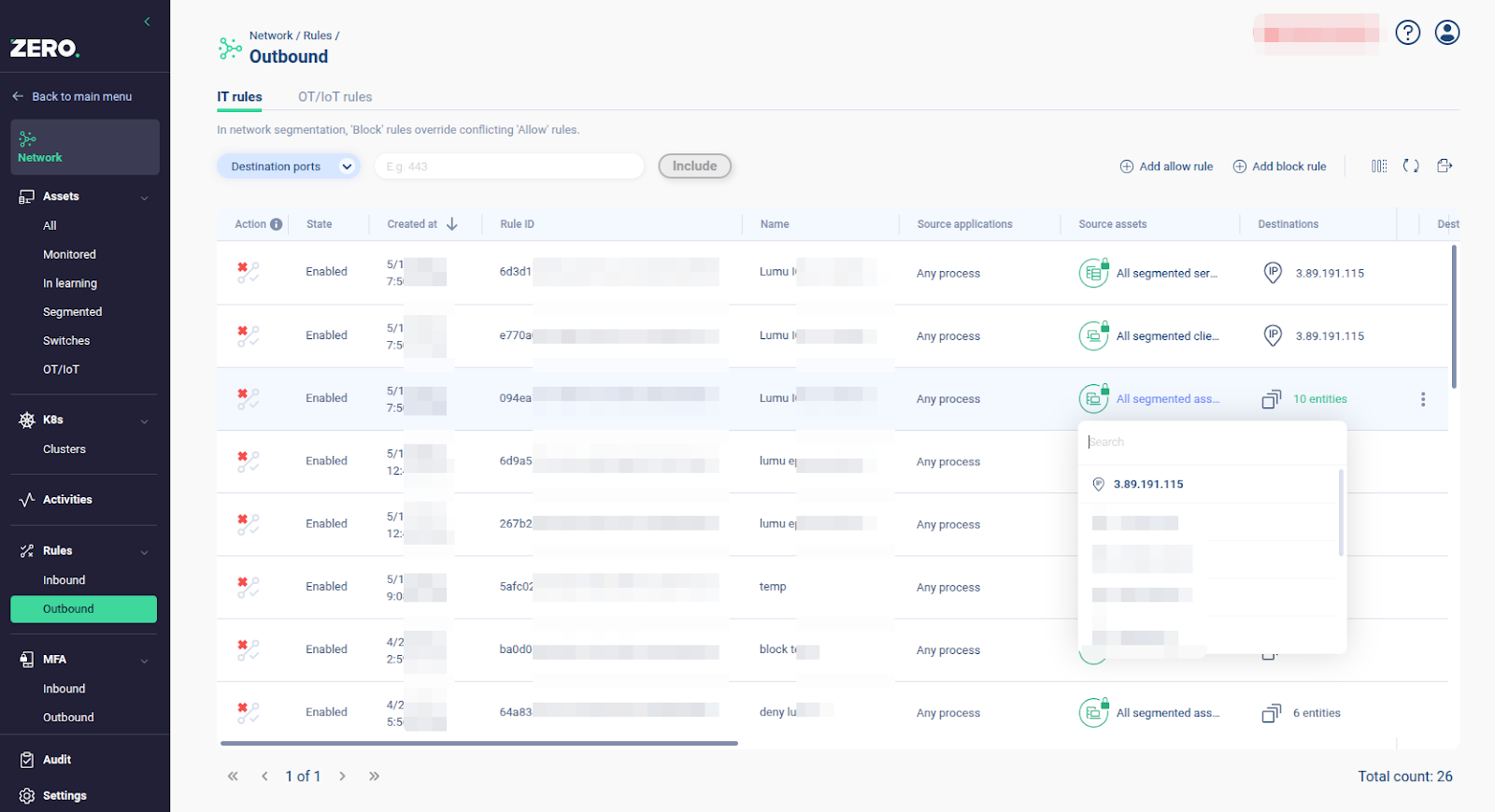1495x812 pixels.
Task: Open Inbound under Rules in sidebar
Action: (x=64, y=580)
